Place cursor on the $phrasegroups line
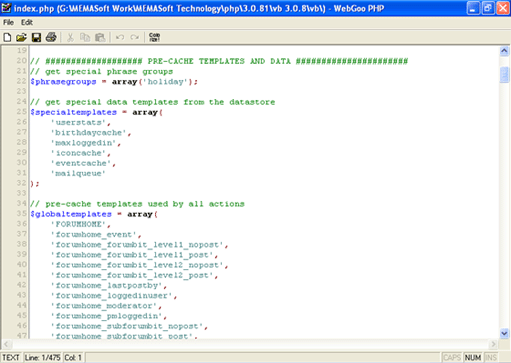The width and height of the screenshot is (511, 363). click(x=114, y=82)
